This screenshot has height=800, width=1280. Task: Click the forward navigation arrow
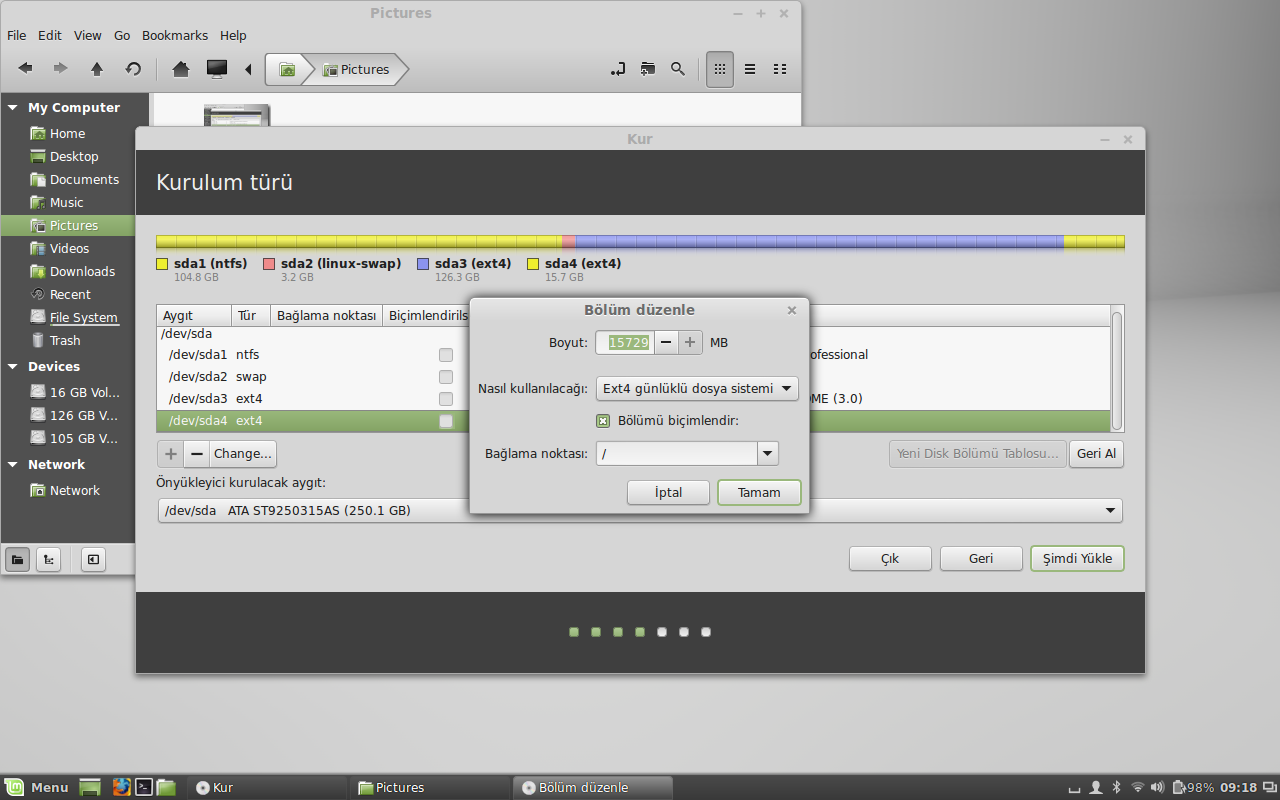[61, 69]
